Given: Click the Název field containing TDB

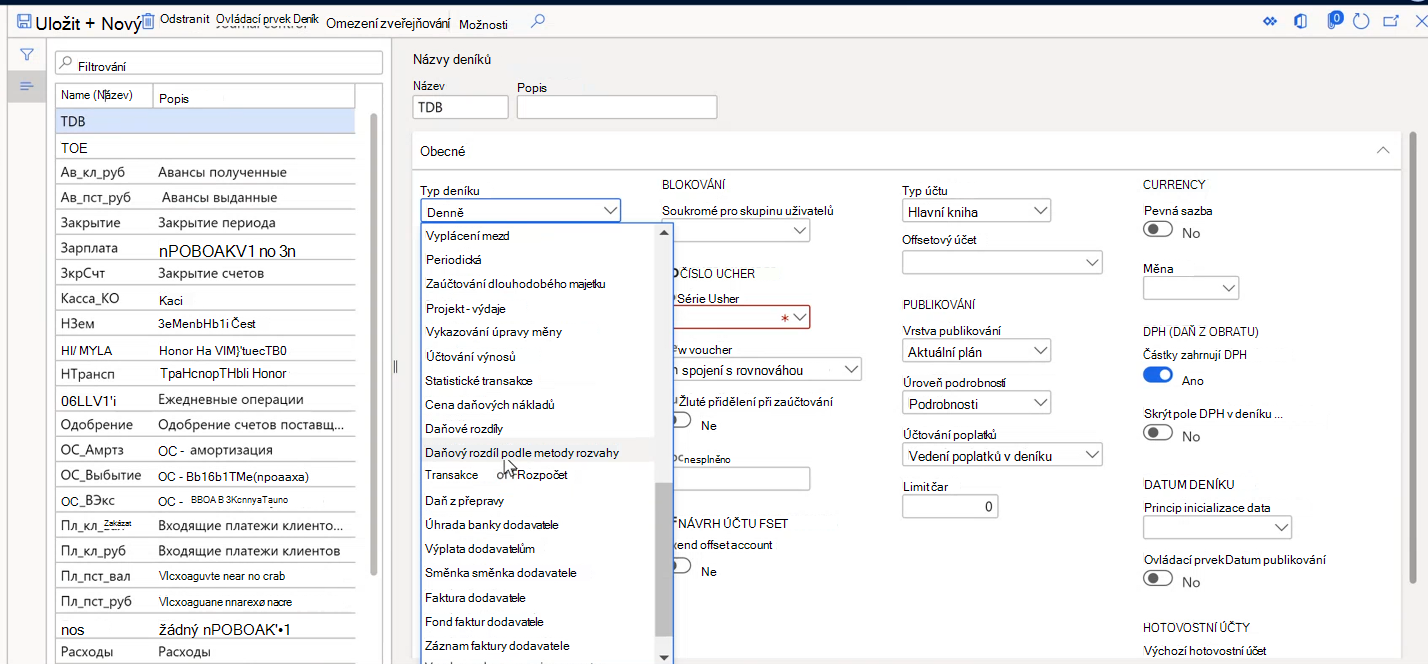Looking at the screenshot, I should [x=461, y=107].
